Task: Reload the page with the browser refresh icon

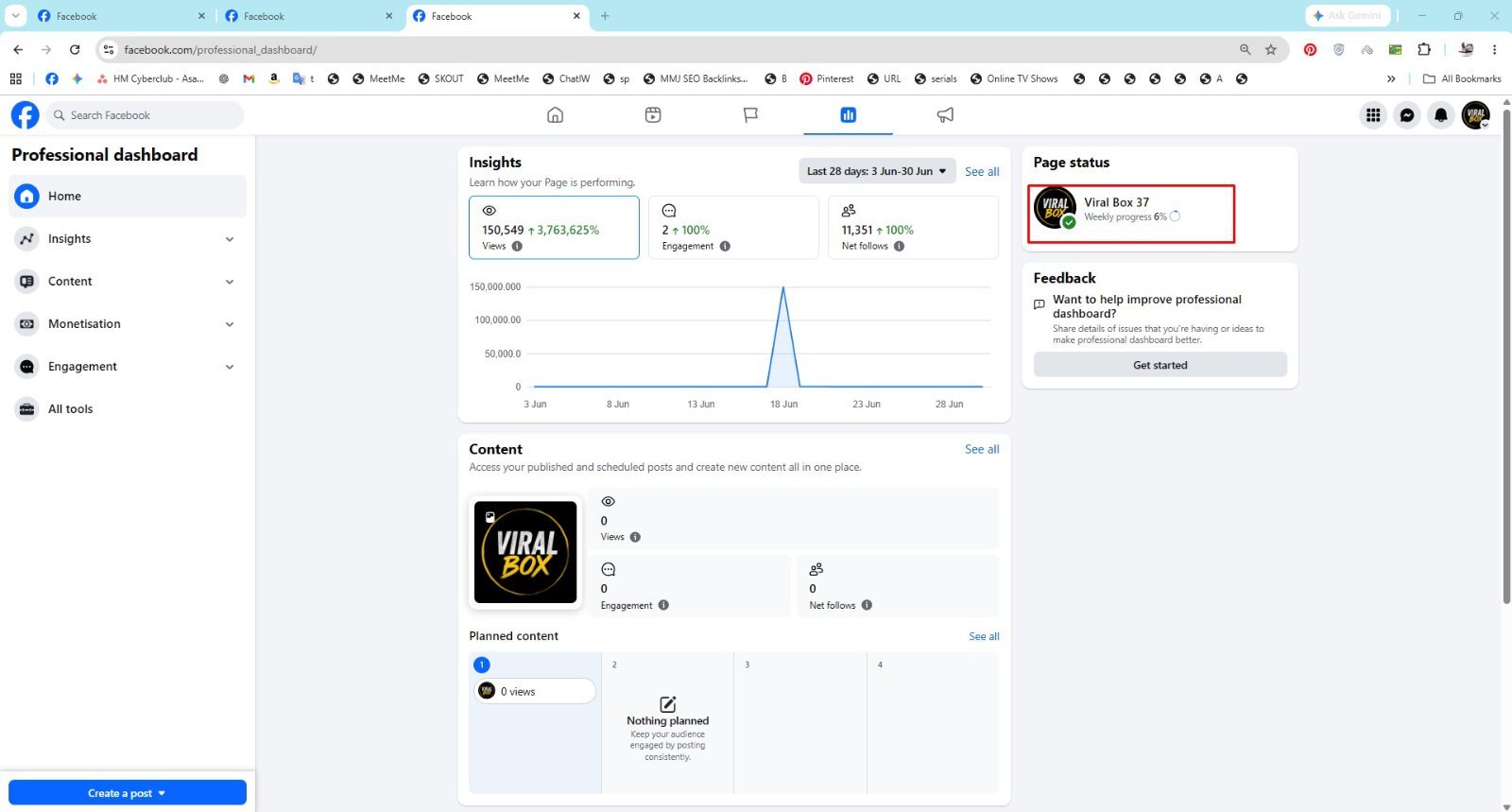Action: [x=75, y=49]
